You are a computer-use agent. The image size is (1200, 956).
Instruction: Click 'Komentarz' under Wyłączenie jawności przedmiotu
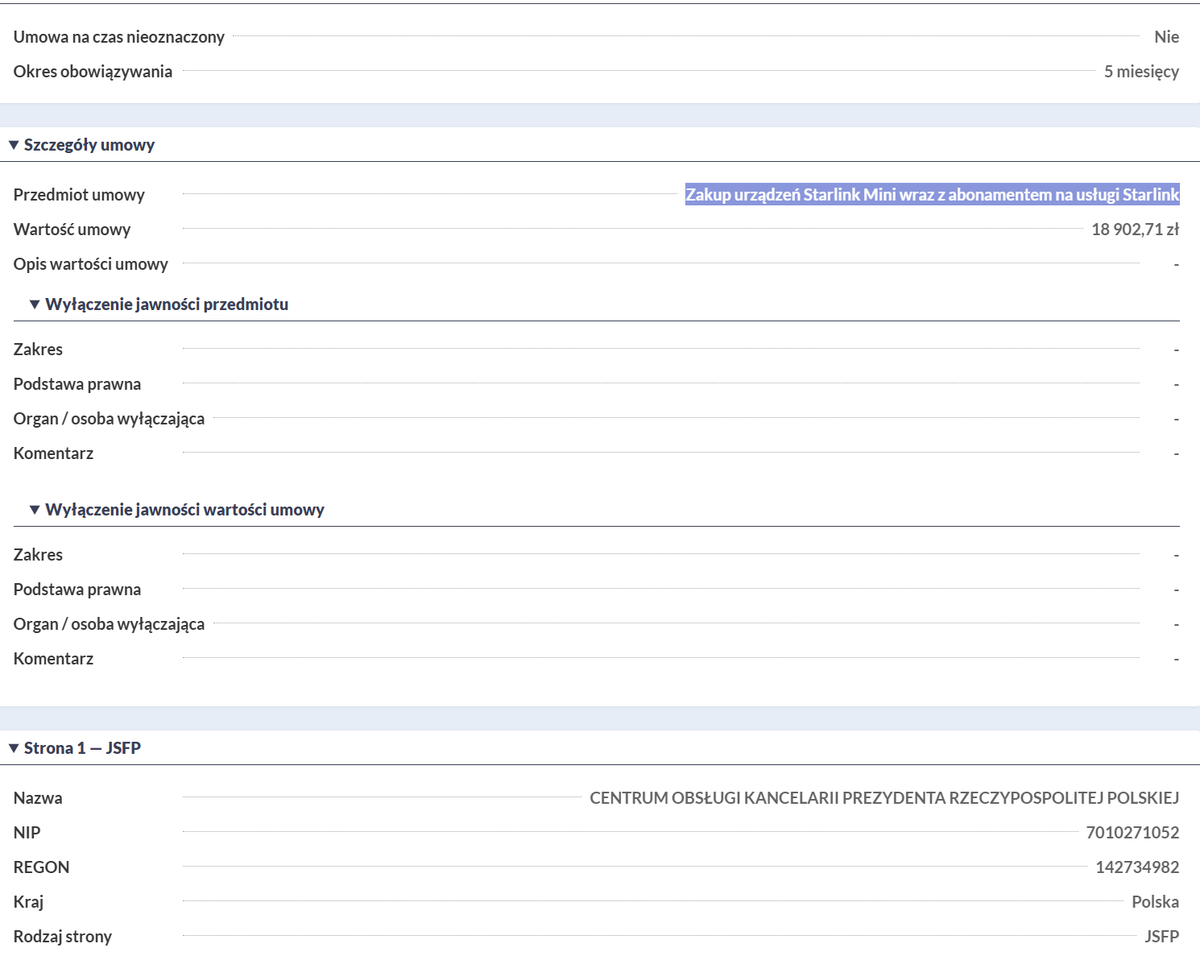(53, 453)
